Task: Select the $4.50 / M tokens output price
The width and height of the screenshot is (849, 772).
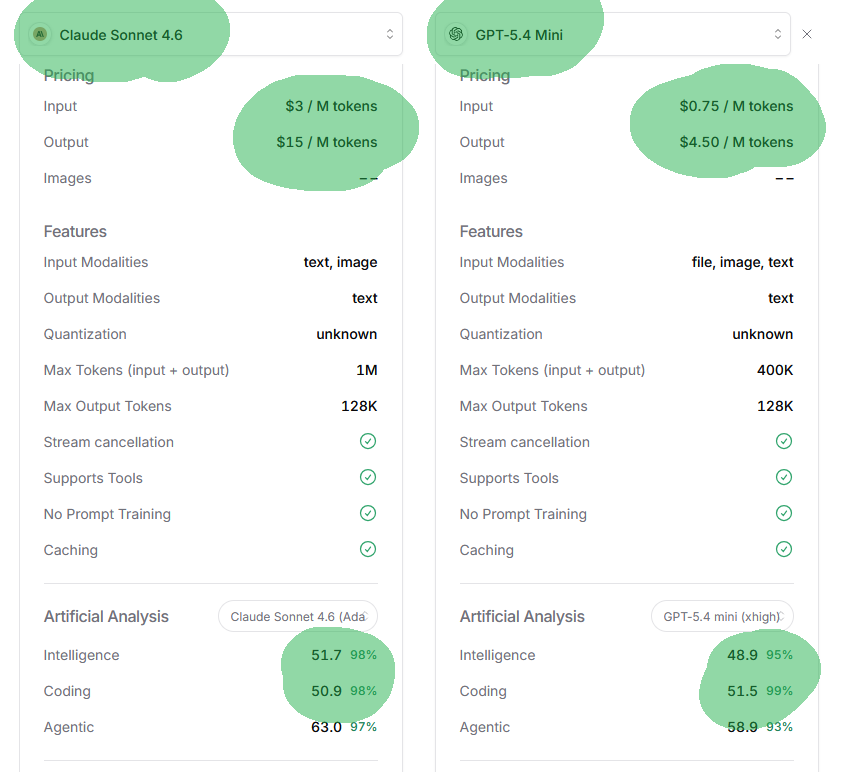Action: click(x=736, y=142)
